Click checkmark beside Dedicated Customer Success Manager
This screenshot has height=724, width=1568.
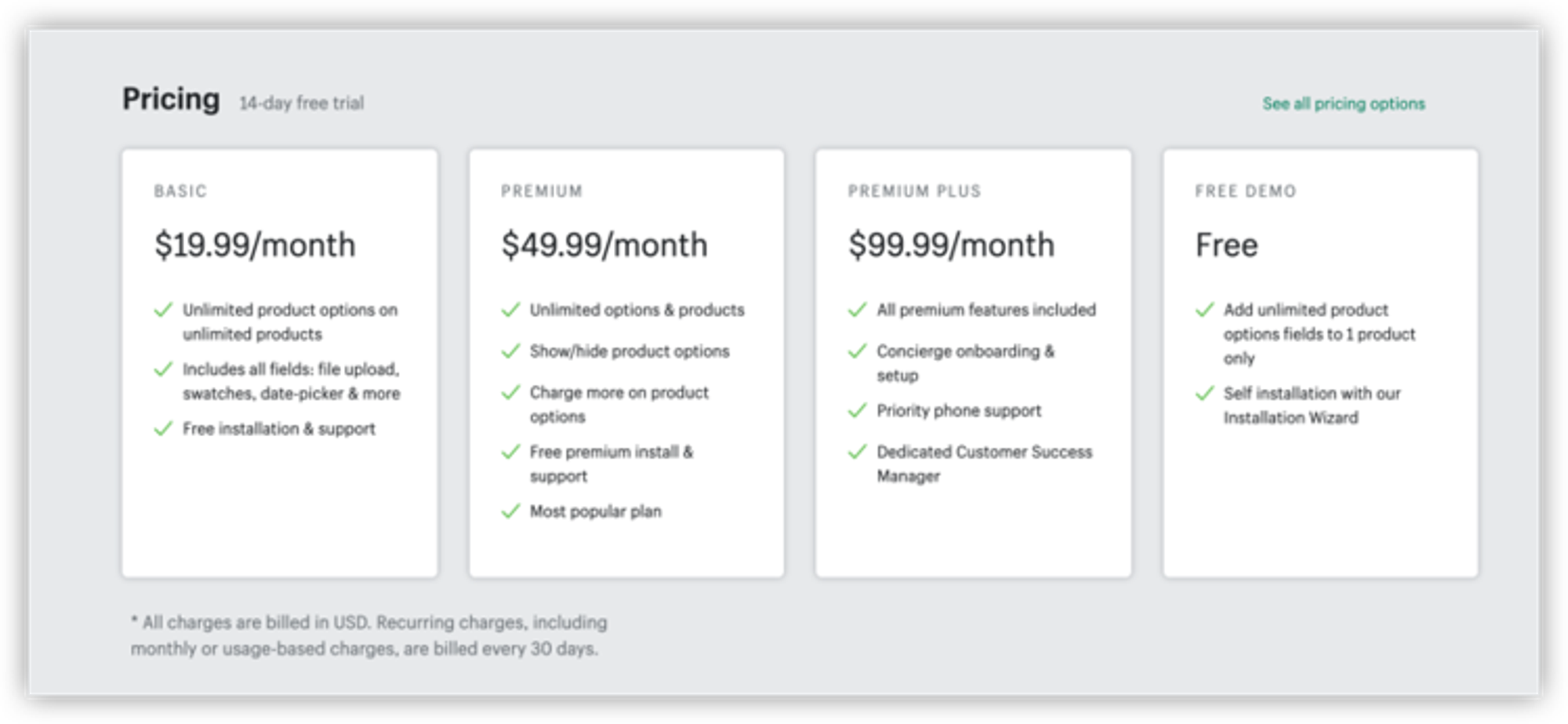[x=857, y=452]
